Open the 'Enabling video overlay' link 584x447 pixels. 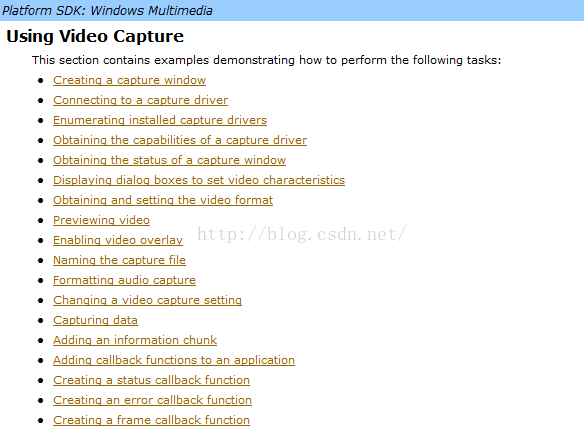118,240
